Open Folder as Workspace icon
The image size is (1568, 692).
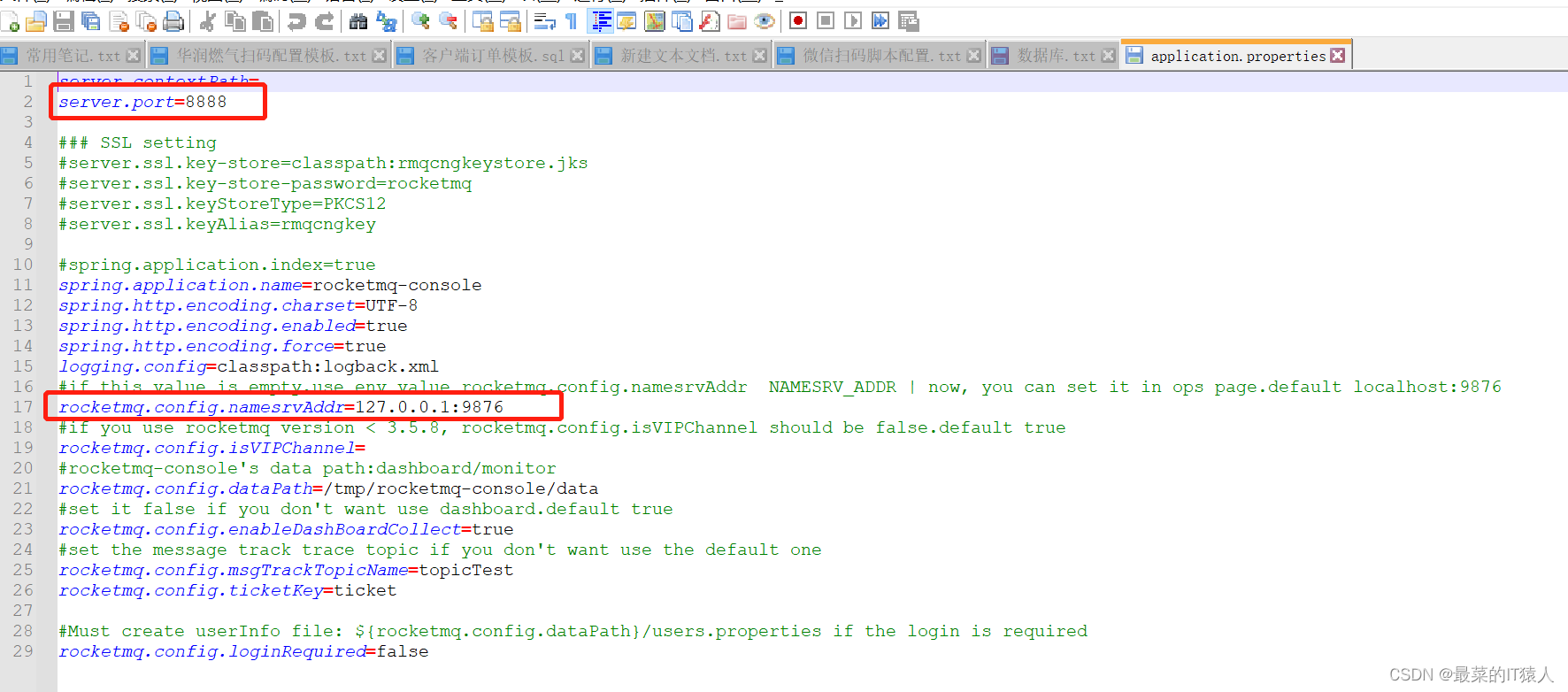737,21
